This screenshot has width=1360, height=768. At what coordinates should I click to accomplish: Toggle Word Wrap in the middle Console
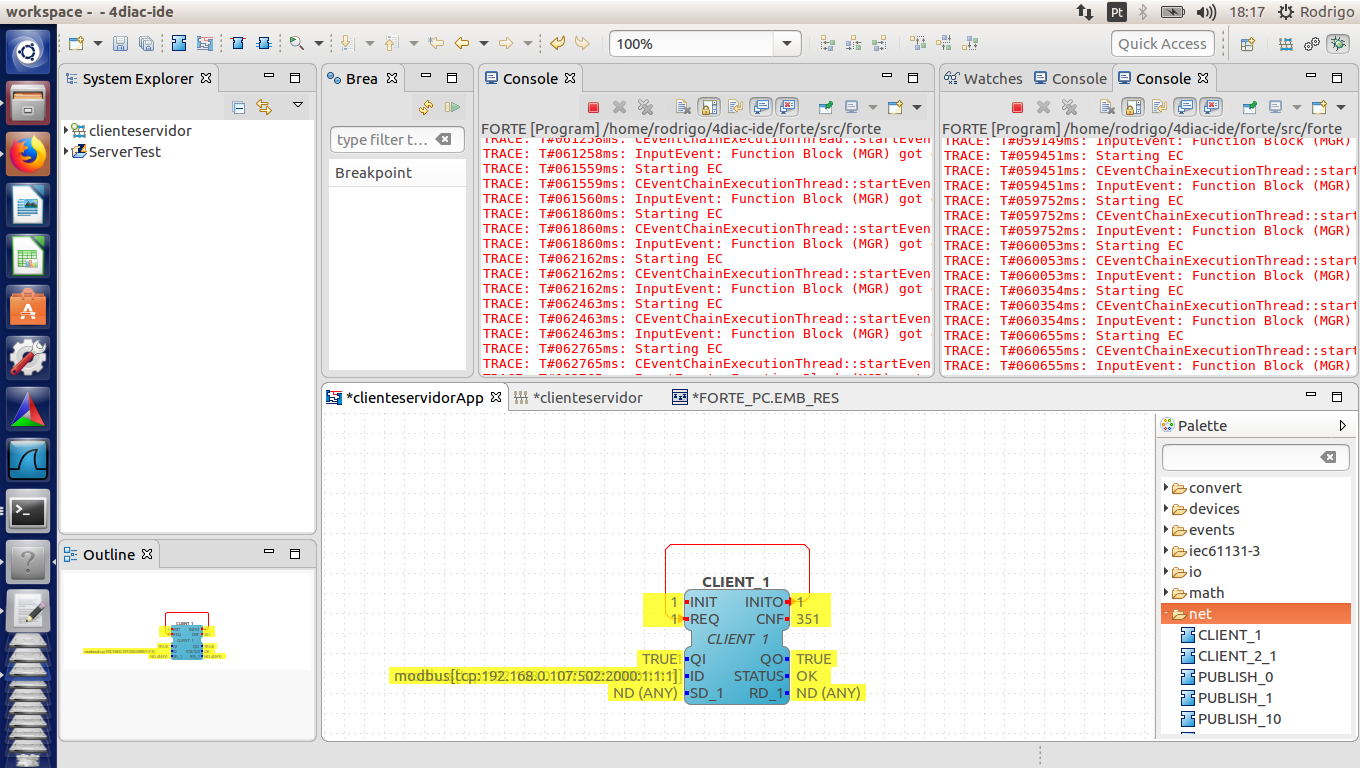click(x=734, y=107)
